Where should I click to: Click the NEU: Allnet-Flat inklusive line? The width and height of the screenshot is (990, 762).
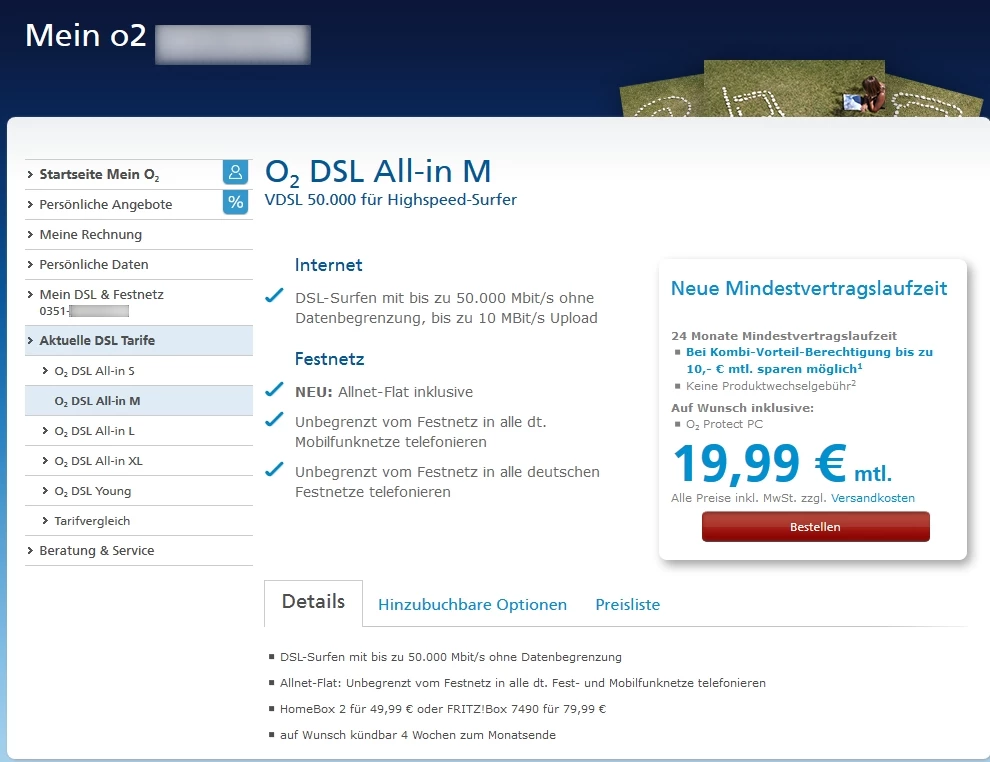point(384,392)
